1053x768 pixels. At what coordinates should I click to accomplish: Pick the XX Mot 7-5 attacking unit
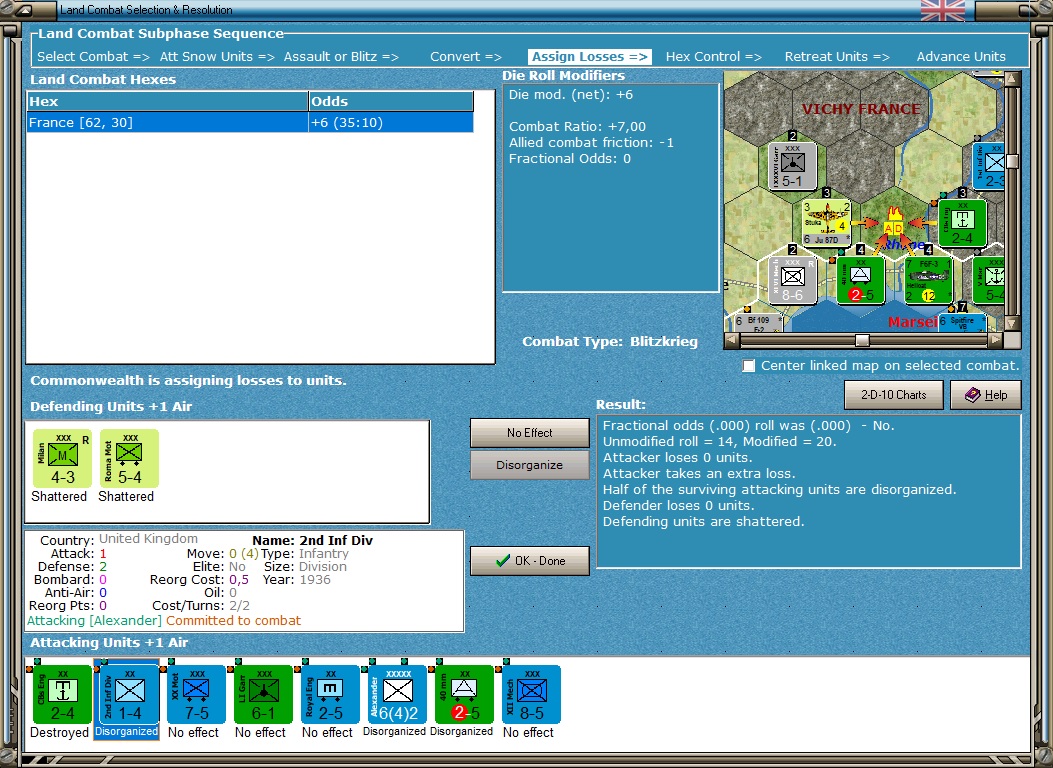196,694
